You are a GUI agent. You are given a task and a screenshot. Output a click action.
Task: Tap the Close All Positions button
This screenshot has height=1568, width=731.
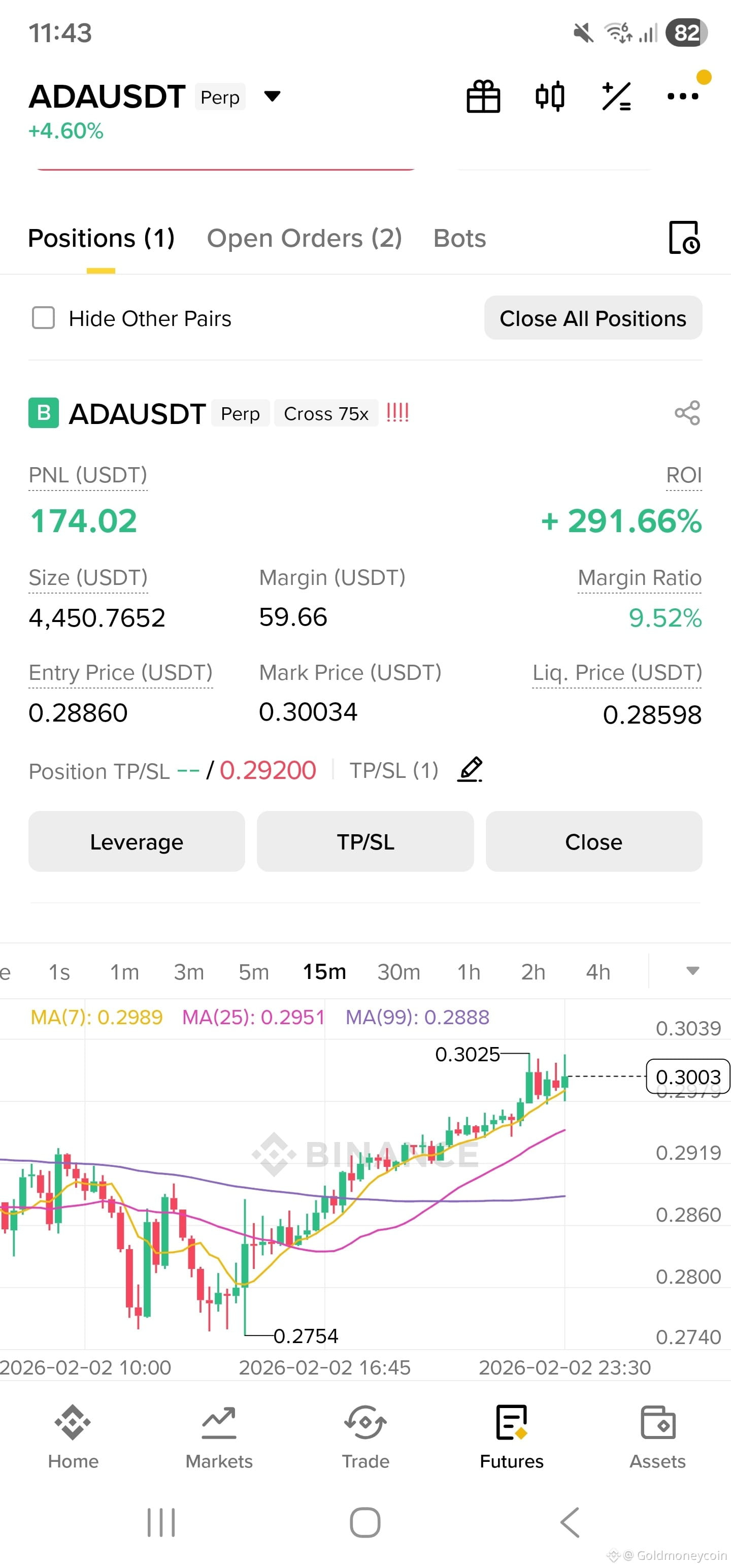pyautogui.click(x=593, y=318)
